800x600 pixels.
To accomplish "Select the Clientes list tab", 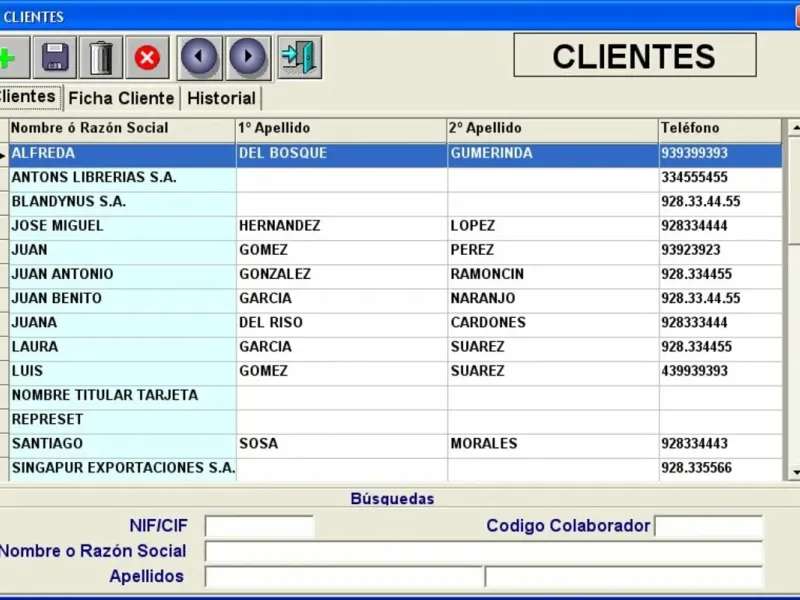I will (x=30, y=97).
